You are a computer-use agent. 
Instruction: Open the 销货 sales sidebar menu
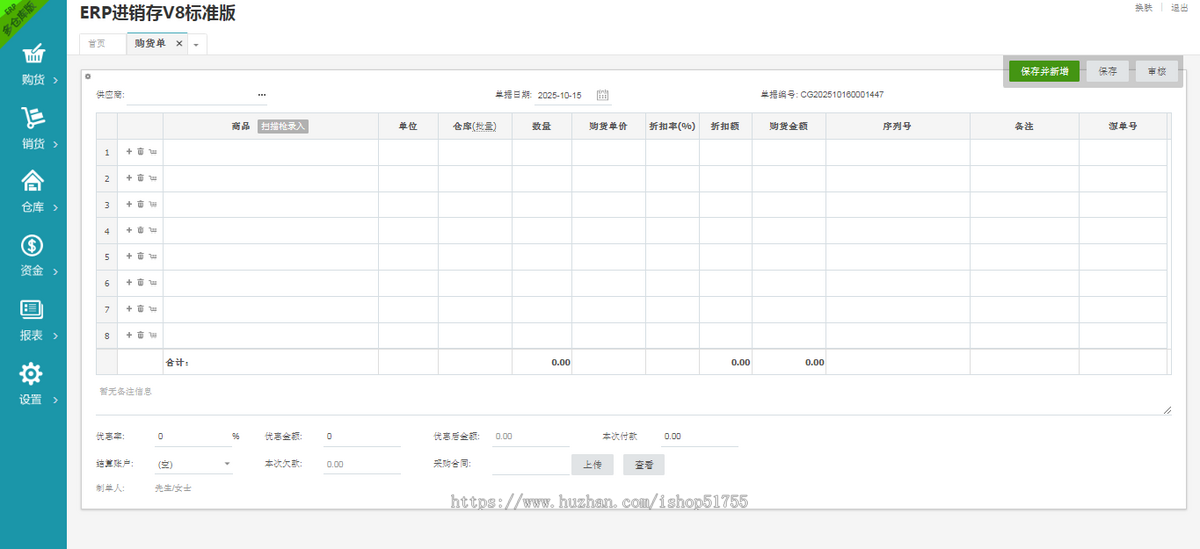pos(33,129)
